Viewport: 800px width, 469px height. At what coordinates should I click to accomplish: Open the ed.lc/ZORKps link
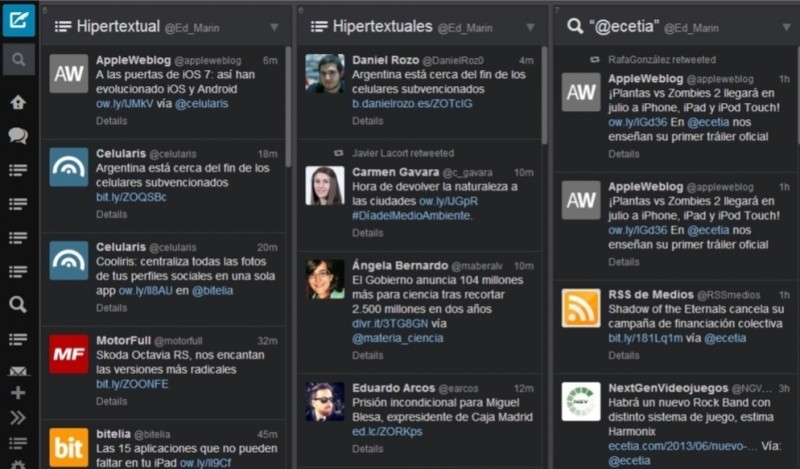point(387,431)
